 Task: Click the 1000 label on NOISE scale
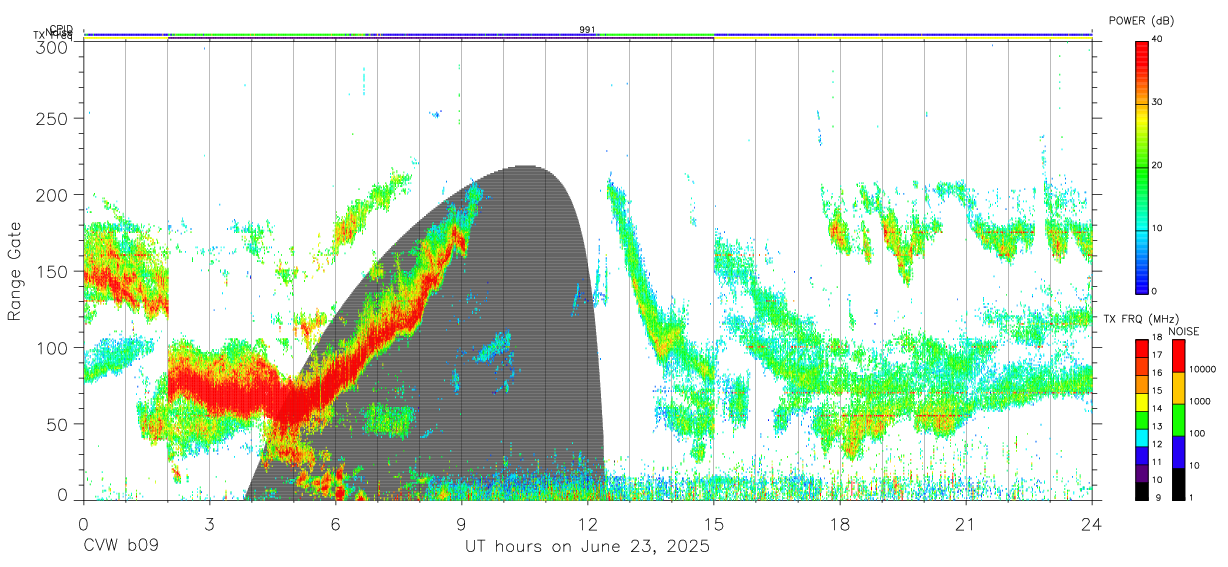pos(1199,401)
